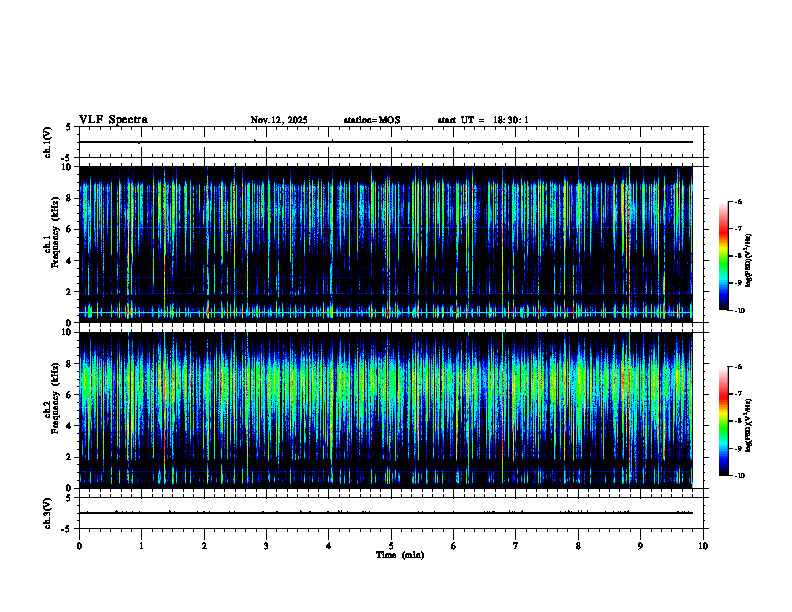
Task: Click the "10" kHz tick atop ch.1 frequency axis
Action: [68, 167]
